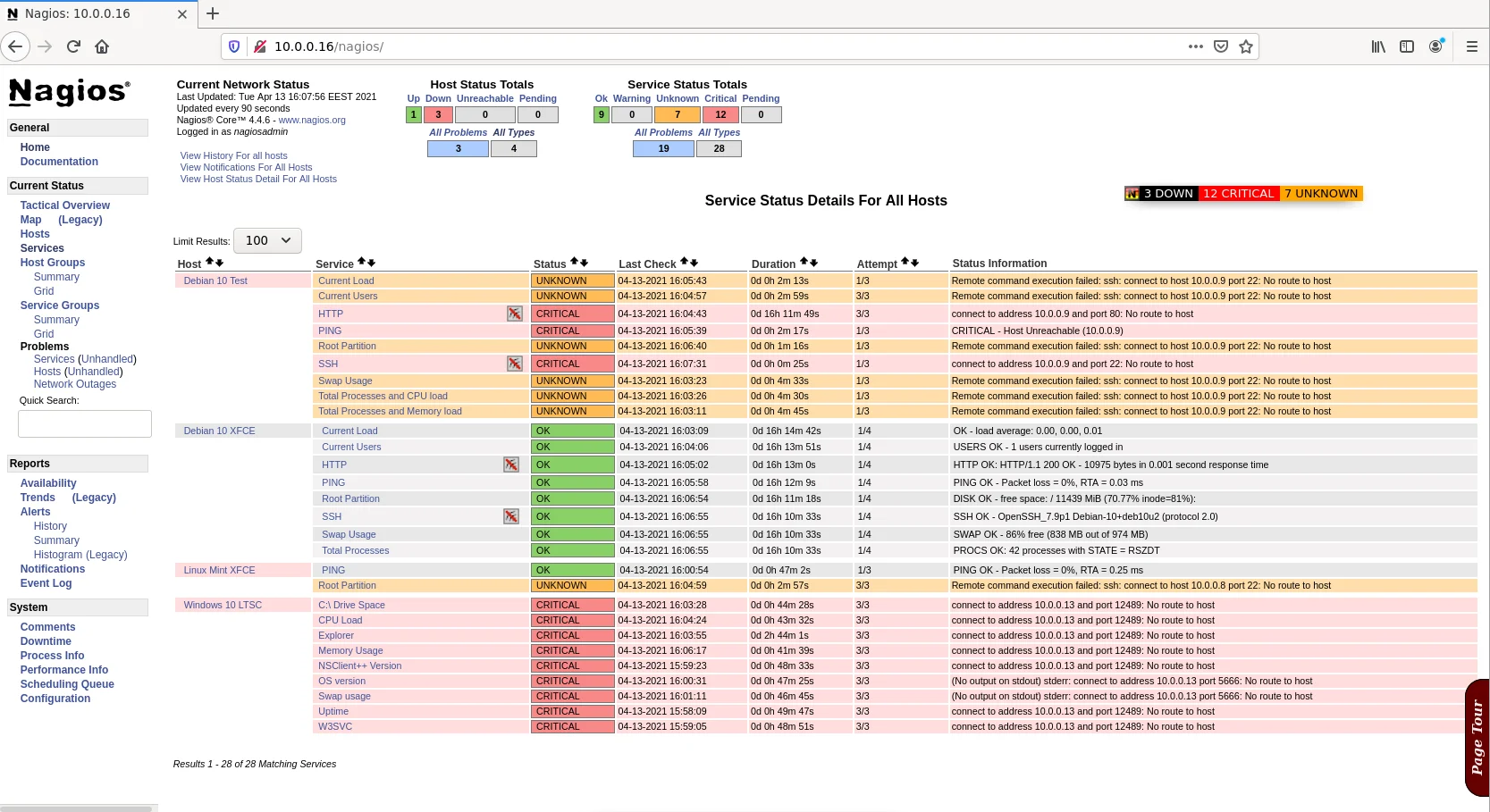
Task: Click notifications-disabled icon for Debian 10 XFCE SSH
Action: [511, 516]
